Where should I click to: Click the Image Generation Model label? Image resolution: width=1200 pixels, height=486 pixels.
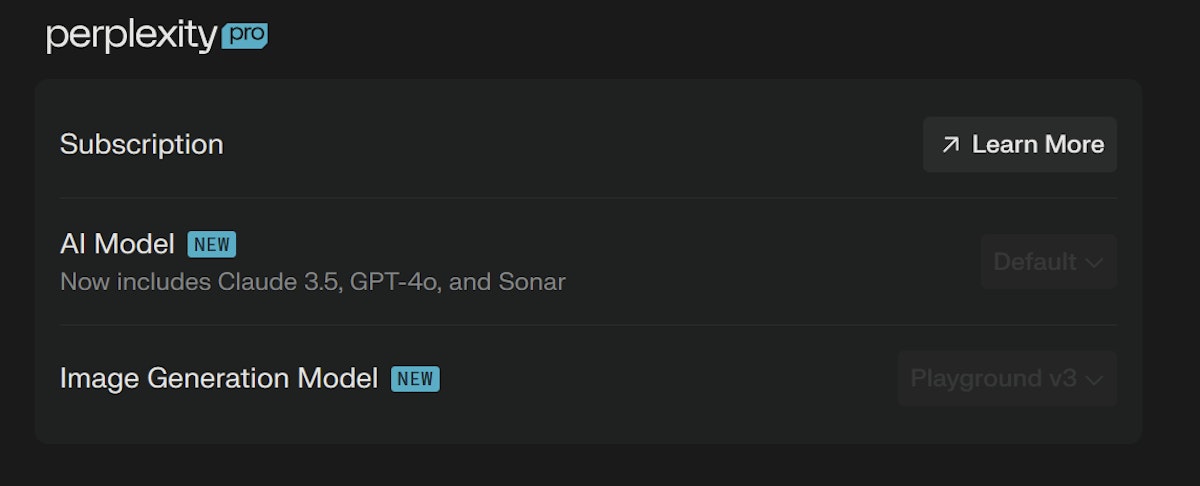[x=219, y=379]
